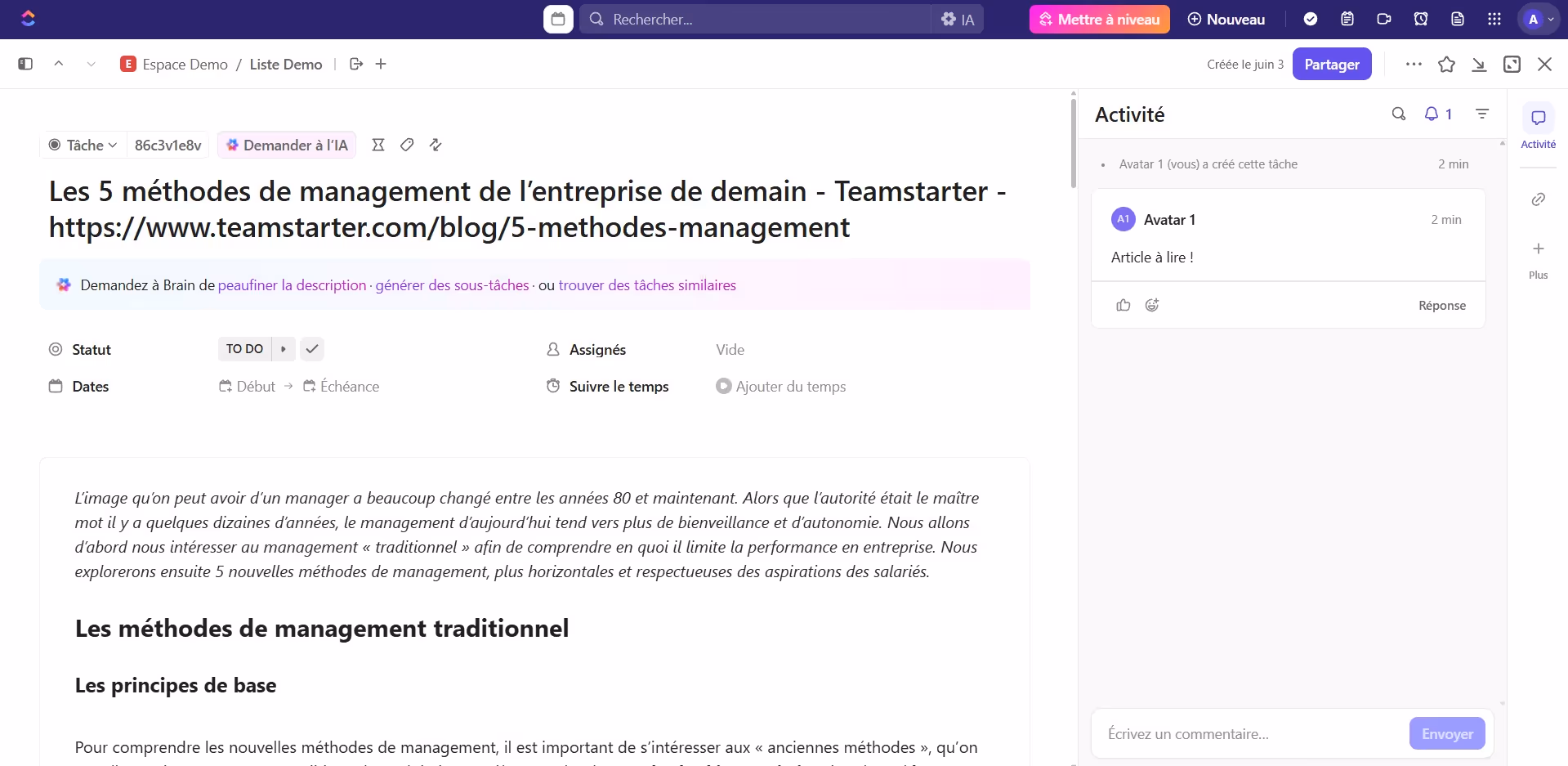Image resolution: width=1568 pixels, height=766 pixels.
Task: Set a time estimate via hourglass icon
Action: click(378, 145)
